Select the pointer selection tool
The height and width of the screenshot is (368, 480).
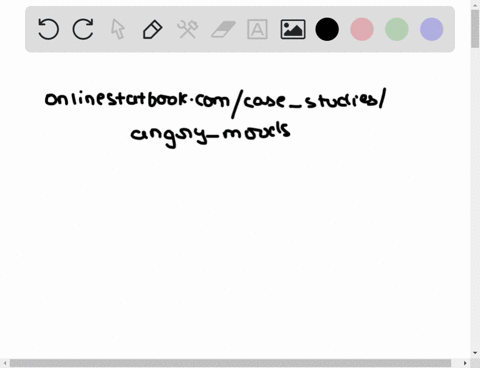[118, 29]
